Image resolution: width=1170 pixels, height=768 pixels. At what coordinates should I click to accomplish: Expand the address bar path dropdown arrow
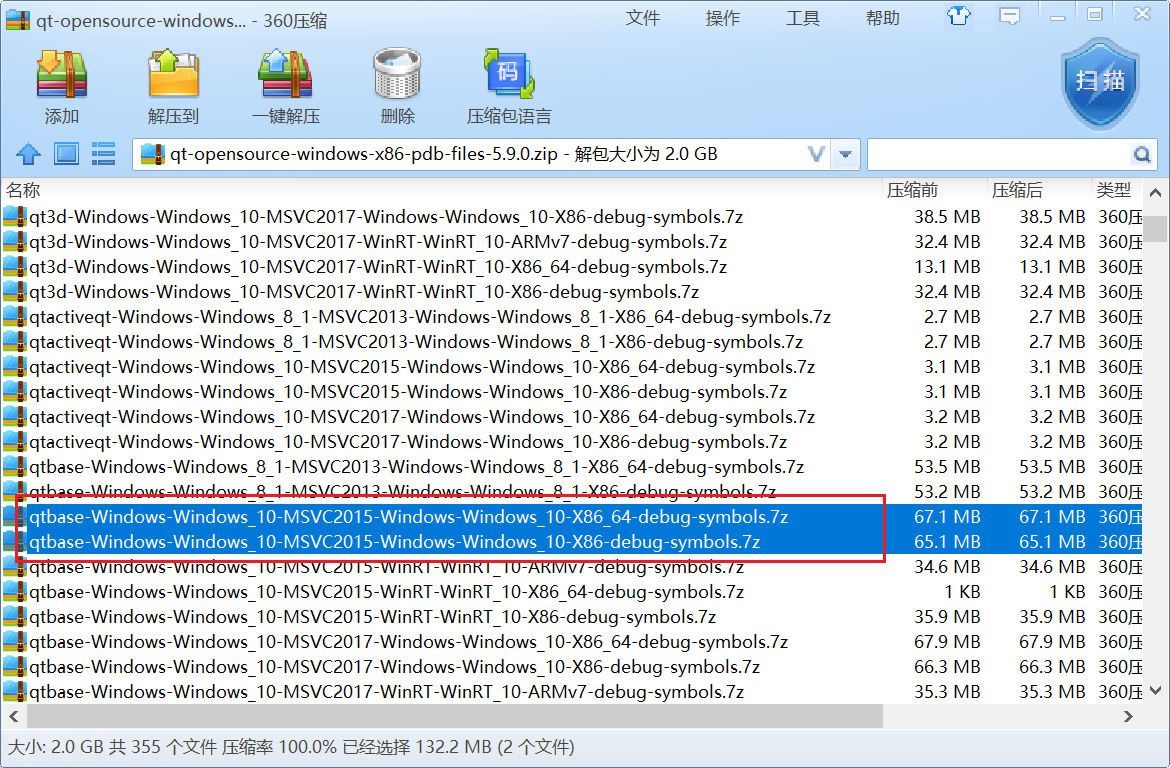coord(845,154)
